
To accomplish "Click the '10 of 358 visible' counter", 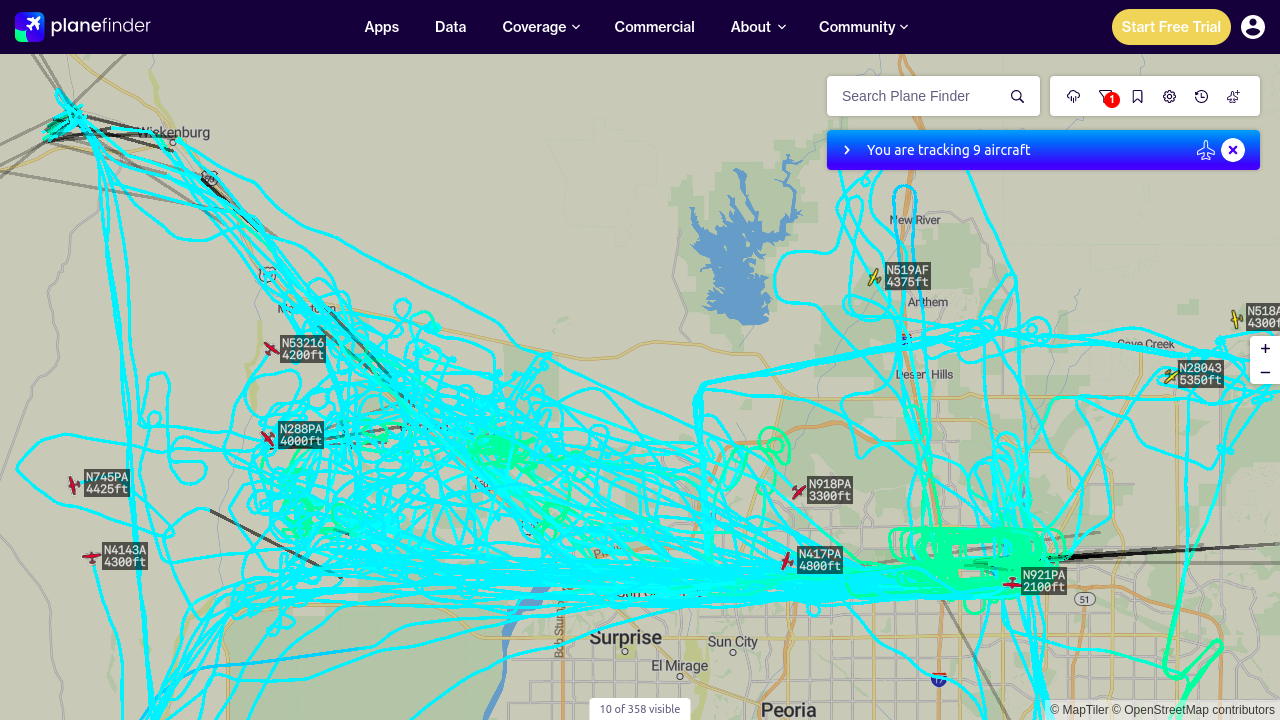I will tap(640, 709).
